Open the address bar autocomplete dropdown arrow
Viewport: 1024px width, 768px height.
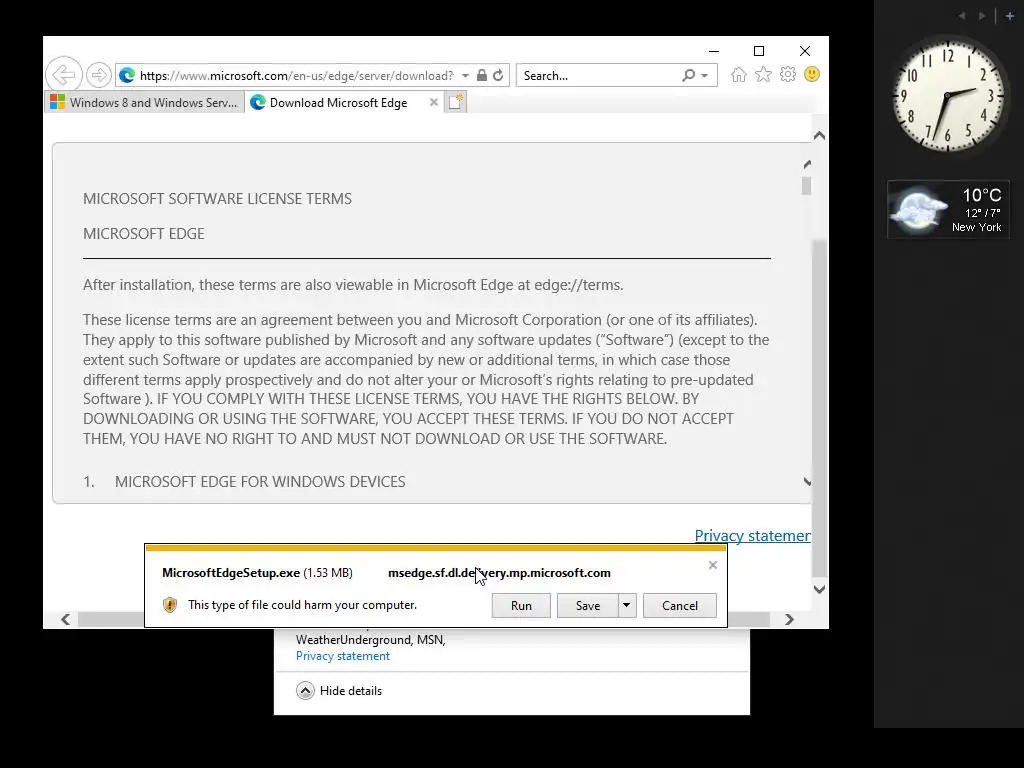point(465,76)
